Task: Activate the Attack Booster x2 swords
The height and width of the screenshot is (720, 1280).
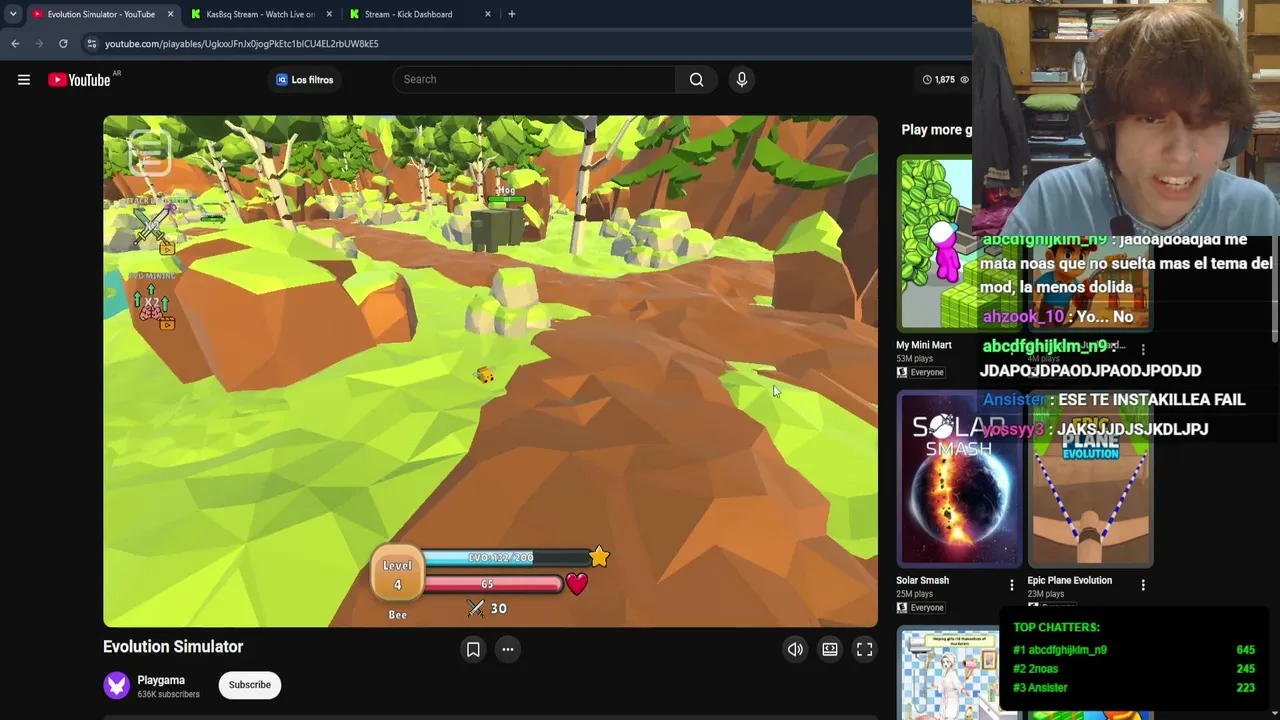Action: click(x=153, y=226)
